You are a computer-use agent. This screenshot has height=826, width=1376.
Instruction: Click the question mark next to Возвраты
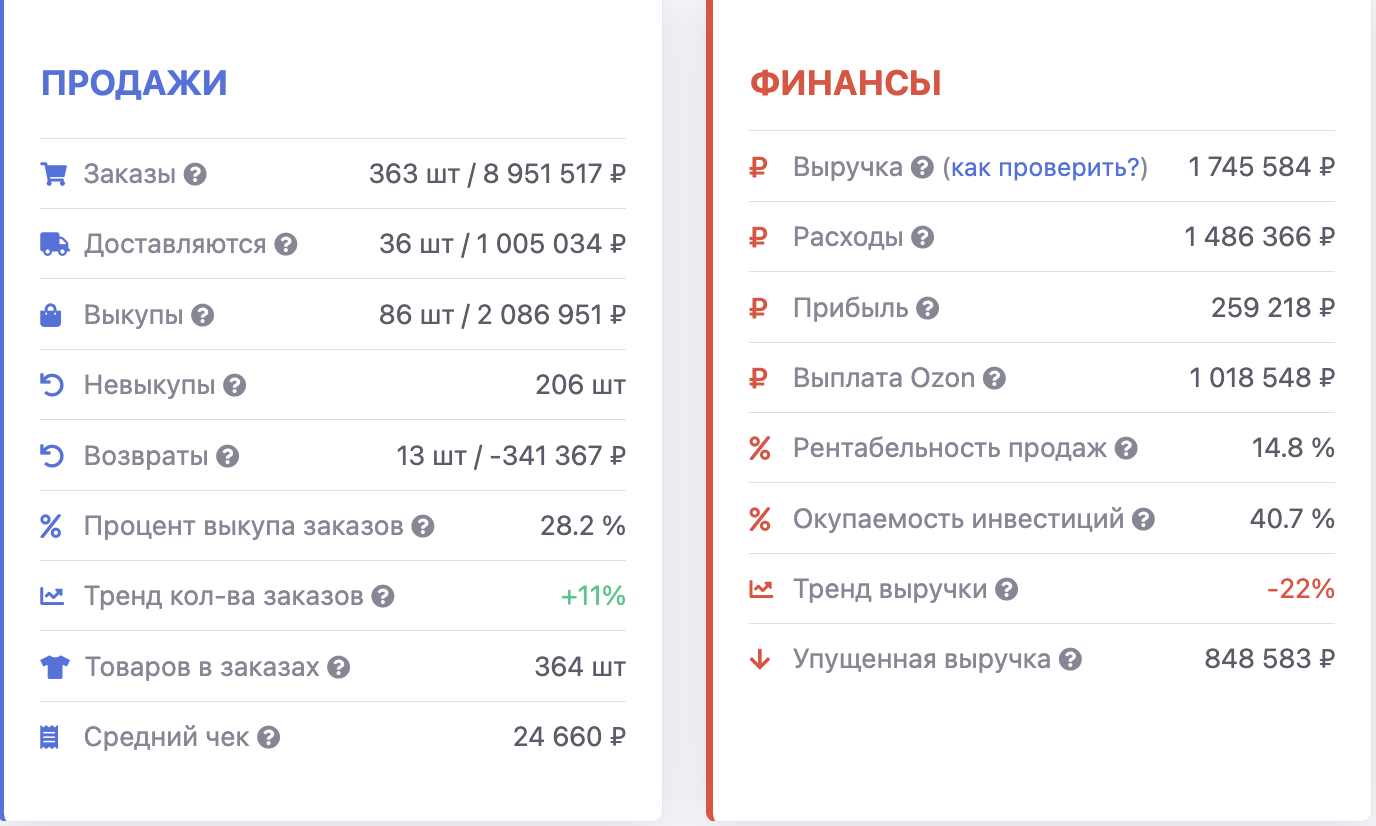(x=228, y=457)
